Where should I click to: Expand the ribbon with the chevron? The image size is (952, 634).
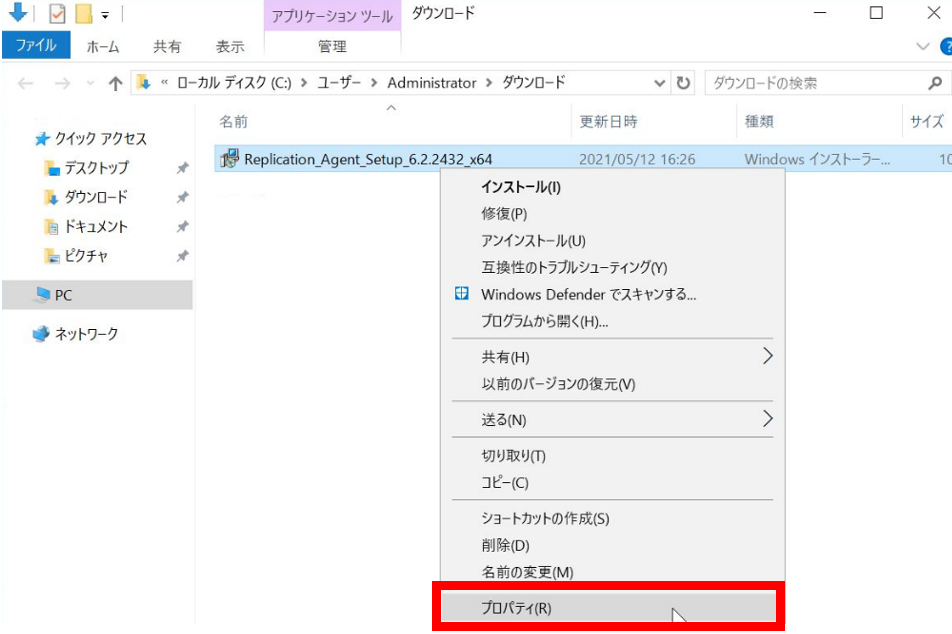point(922,46)
